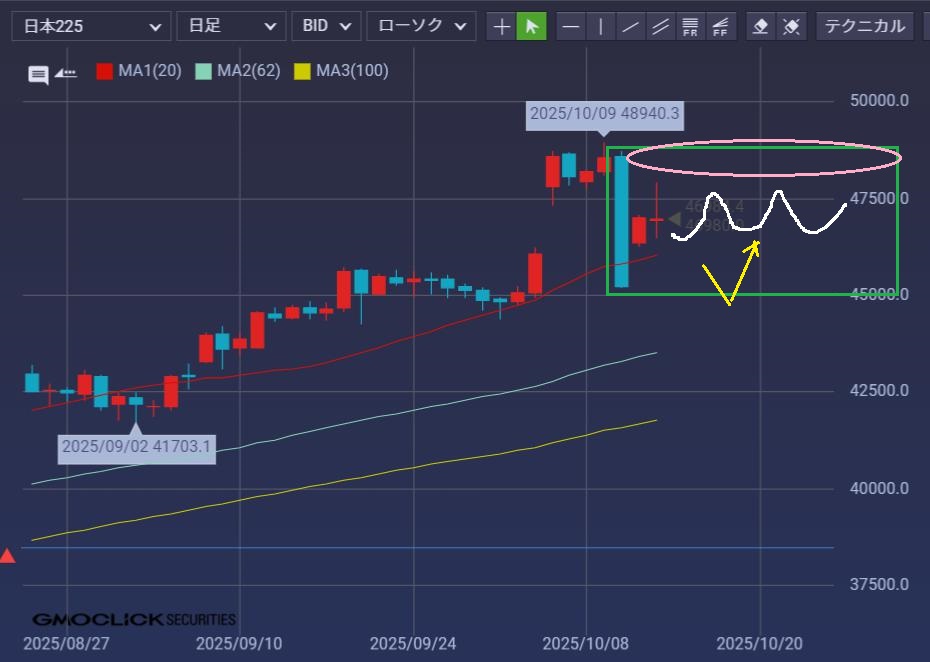Select the crosshair cursor tool
The width and height of the screenshot is (930, 662).
[502, 26]
